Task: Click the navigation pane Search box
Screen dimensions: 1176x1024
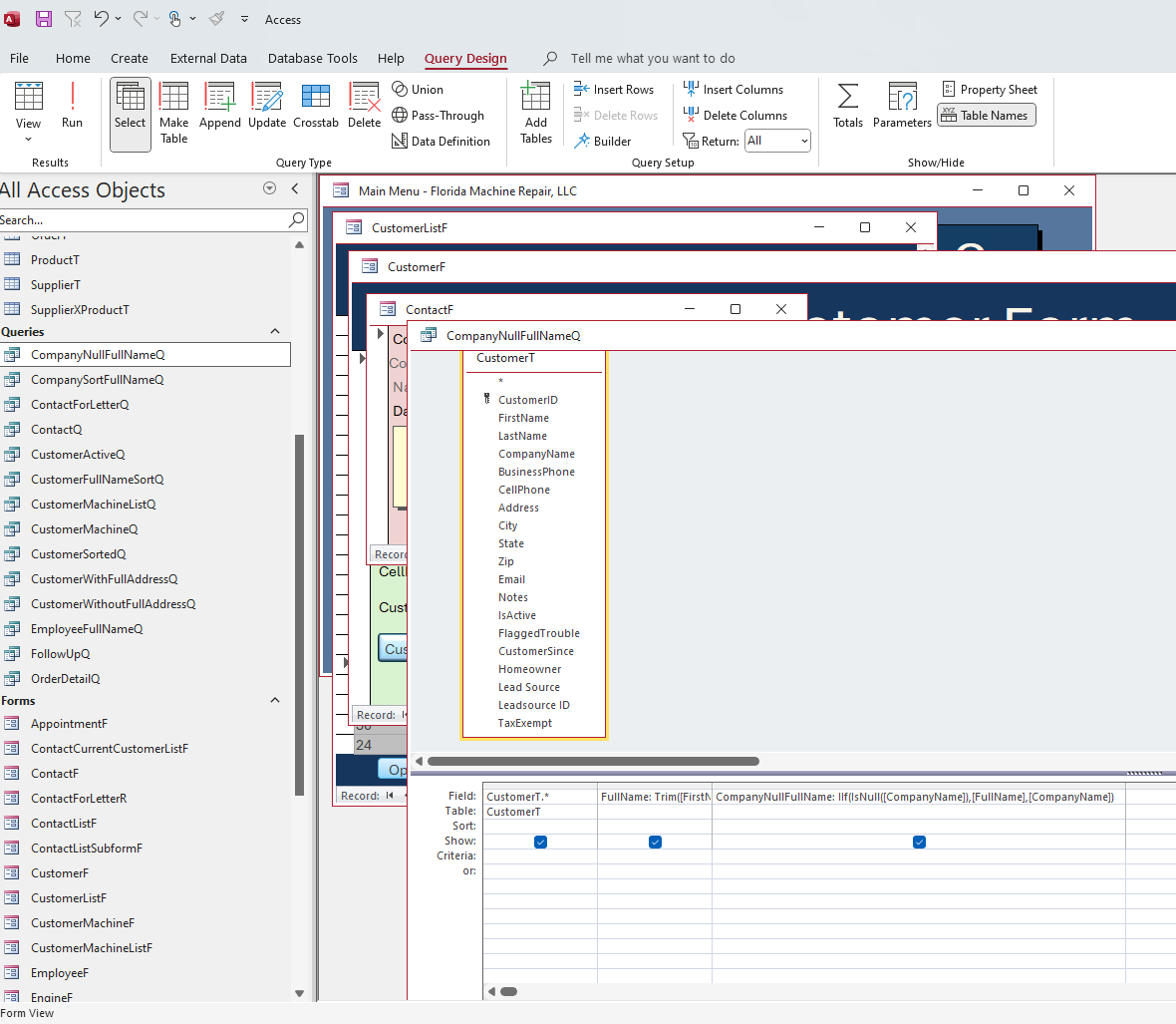Action: tap(145, 220)
